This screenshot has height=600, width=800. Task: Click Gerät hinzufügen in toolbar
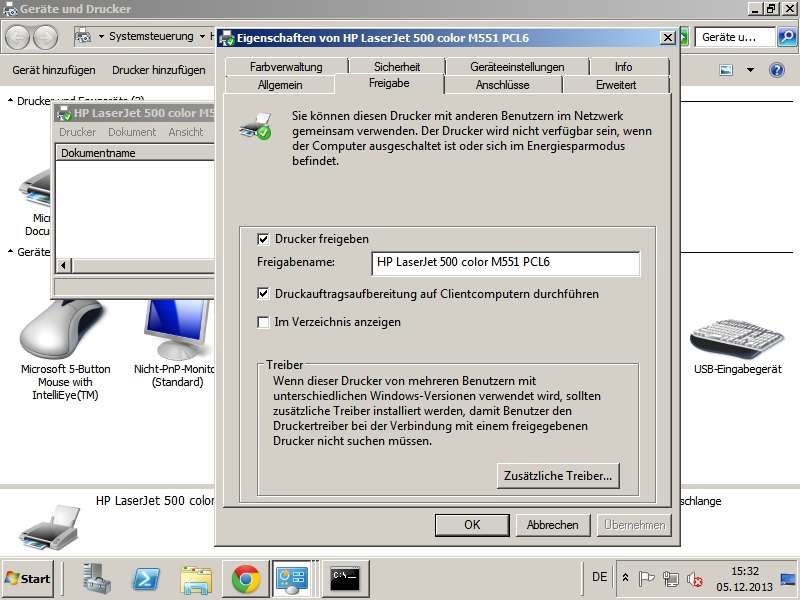(54, 70)
